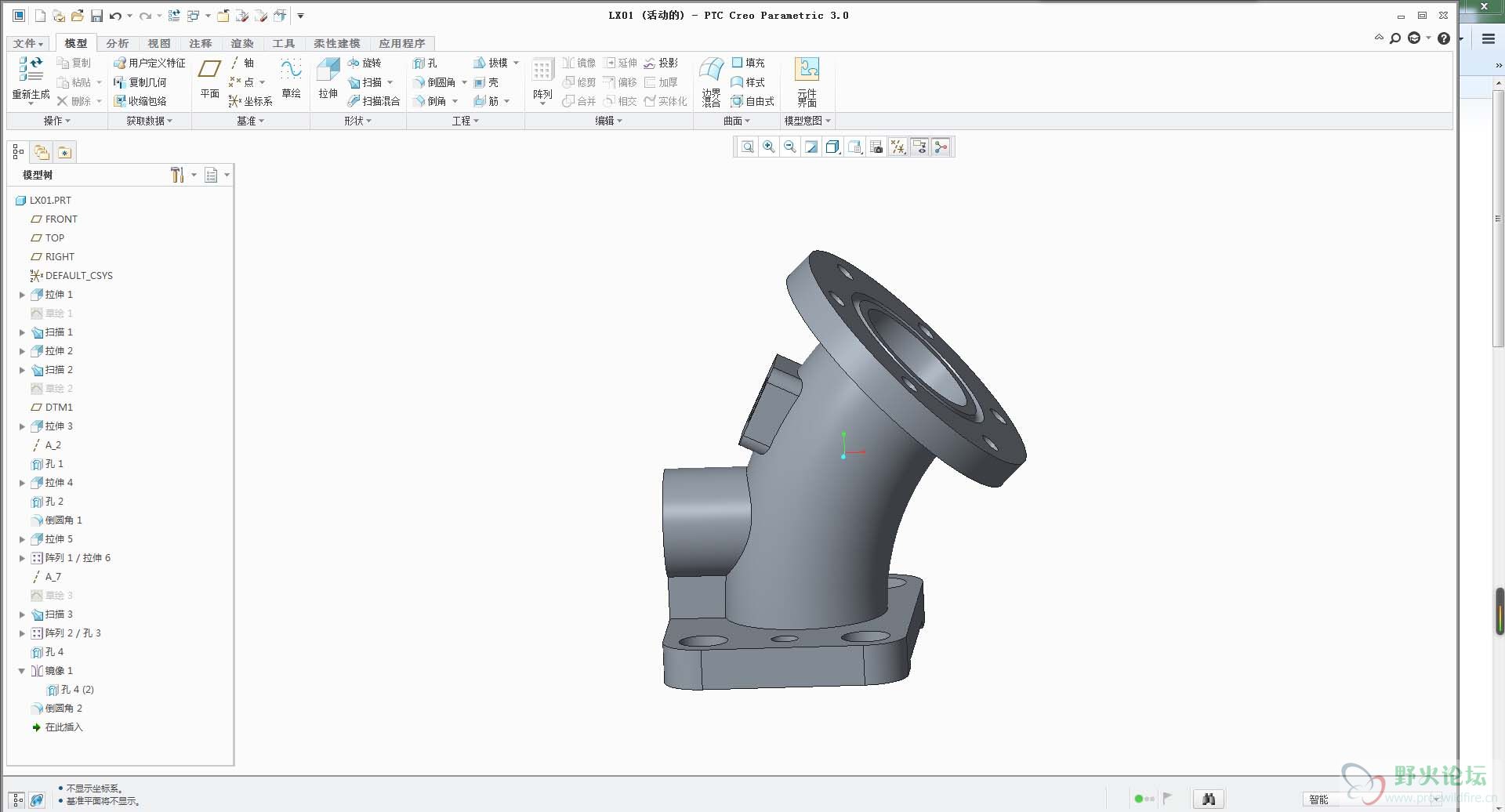
Task: Toggle annotation display in graphics toolbar
Action: (x=919, y=147)
